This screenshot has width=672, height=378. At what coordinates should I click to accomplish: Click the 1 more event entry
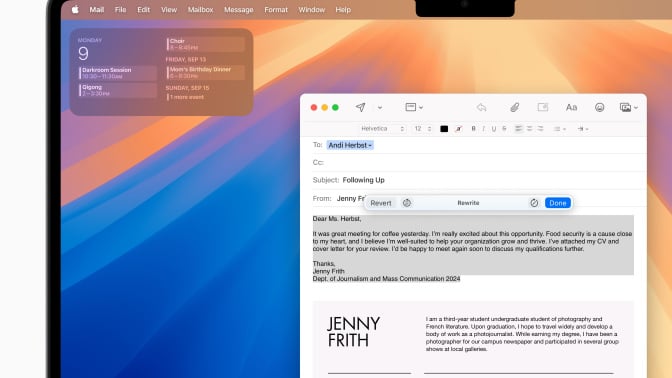[186, 97]
